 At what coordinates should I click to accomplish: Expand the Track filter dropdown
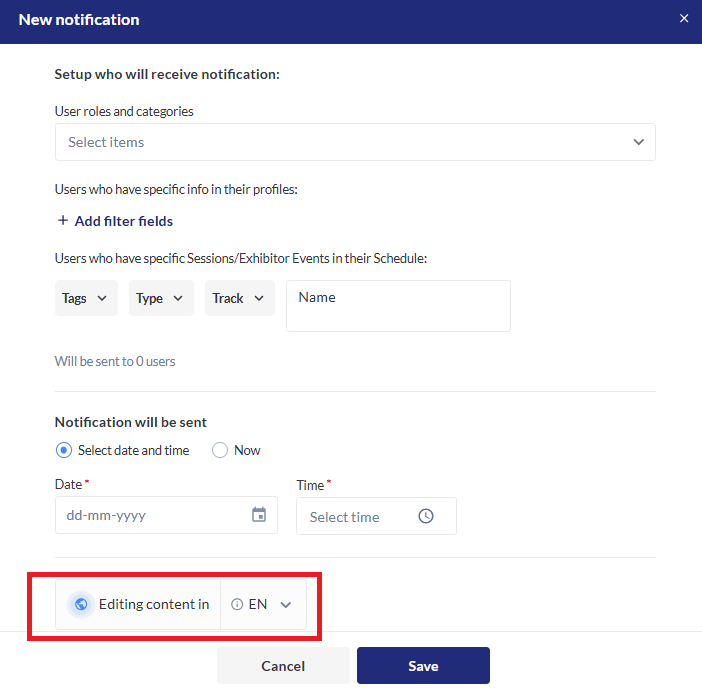point(240,298)
